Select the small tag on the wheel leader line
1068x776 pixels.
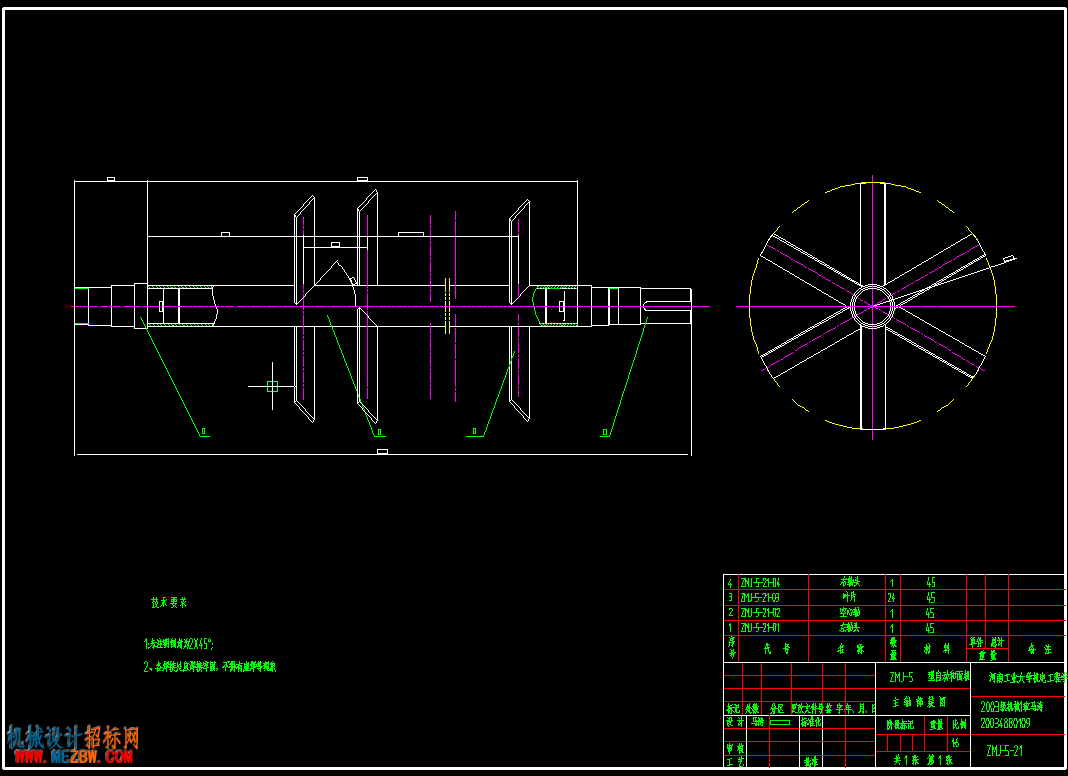coord(1010,258)
